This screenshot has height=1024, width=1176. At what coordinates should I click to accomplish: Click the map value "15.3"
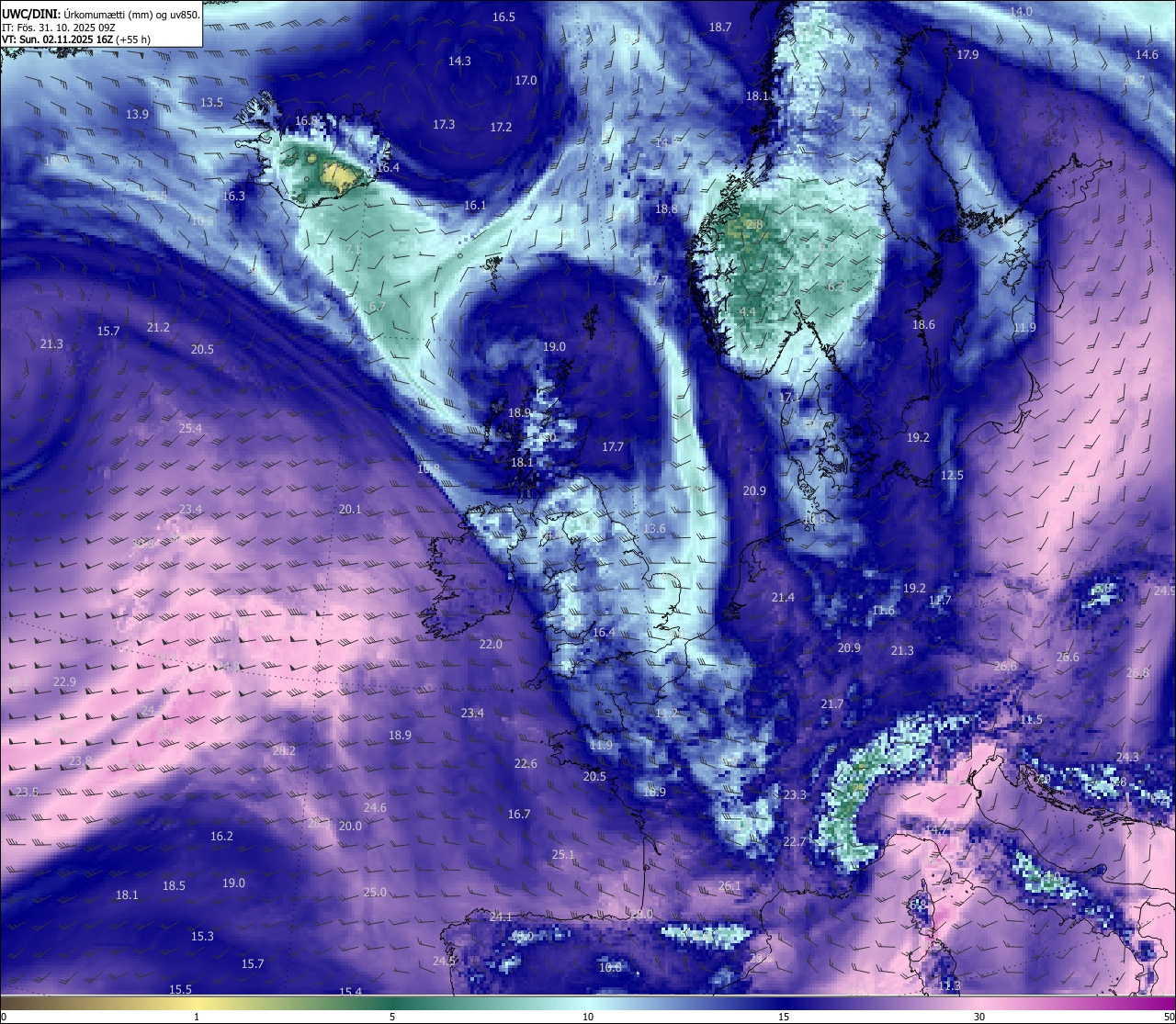[x=202, y=937]
